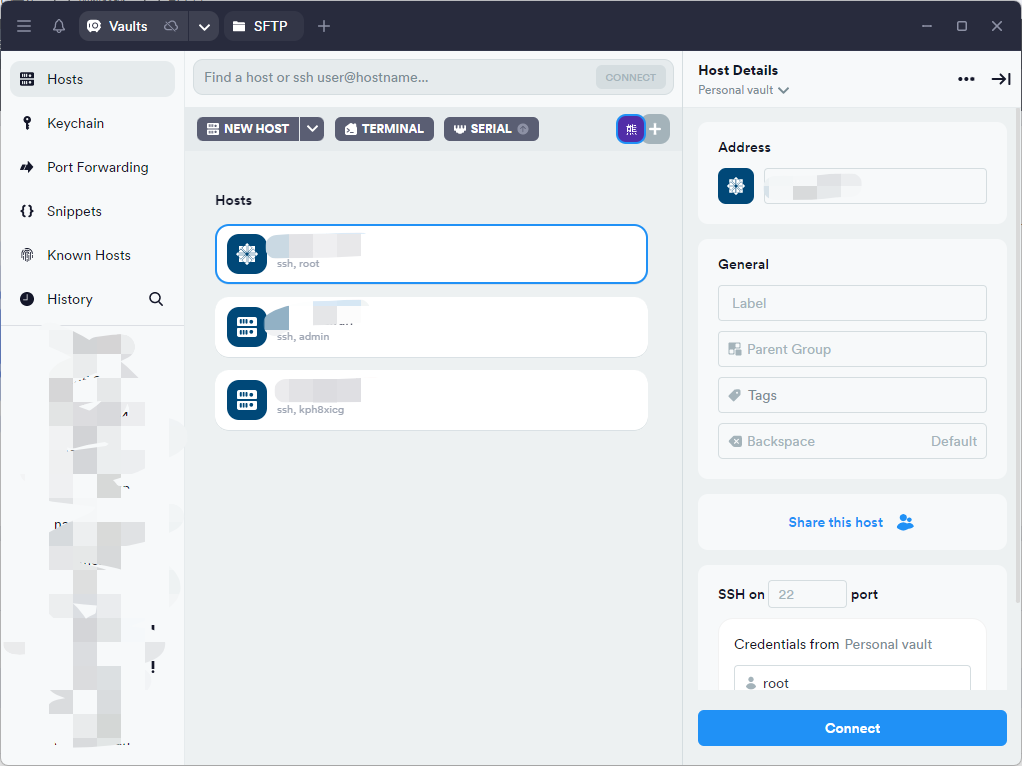
Task: Open the hamburger menu
Action: pyautogui.click(x=24, y=26)
